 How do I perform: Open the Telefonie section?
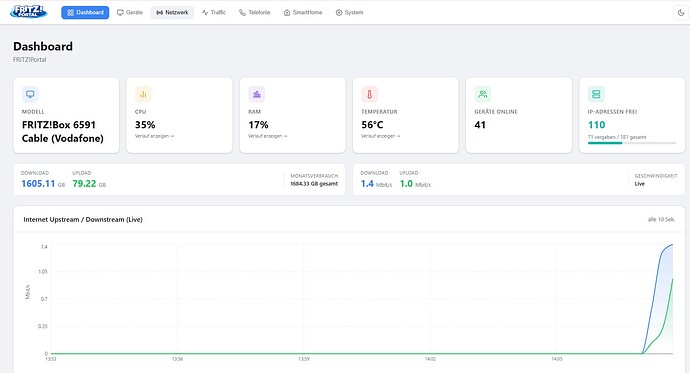[254, 12]
